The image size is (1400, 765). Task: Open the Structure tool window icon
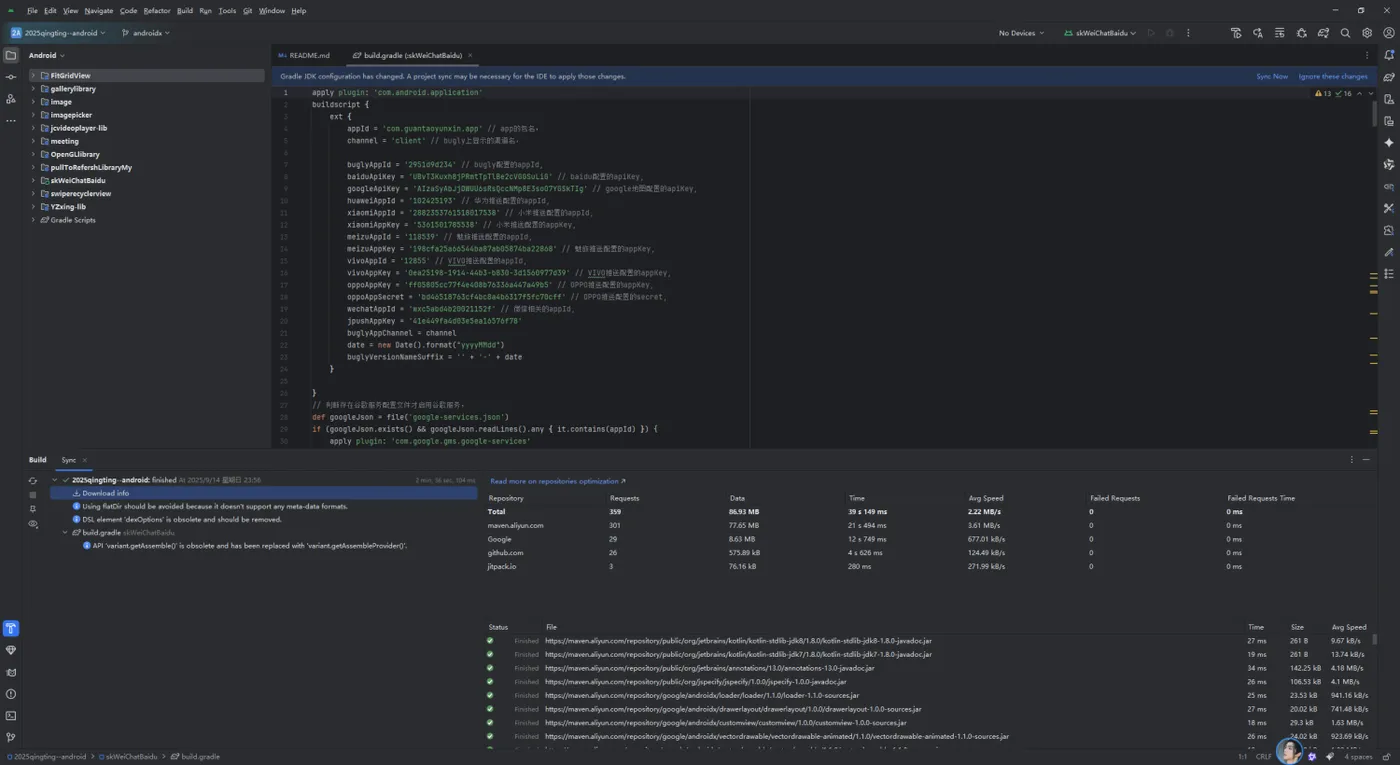[11, 99]
